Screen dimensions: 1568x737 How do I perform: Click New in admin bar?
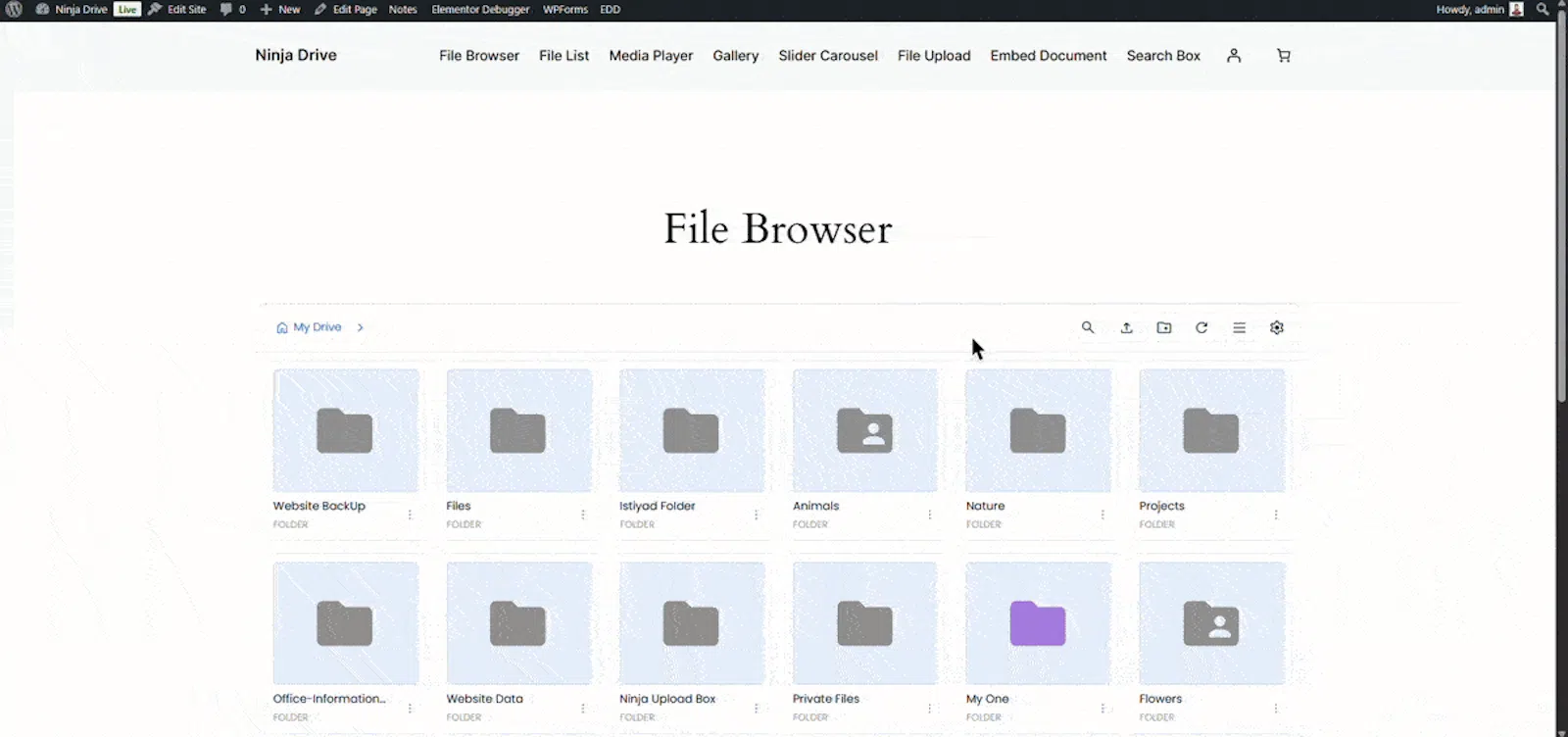point(280,10)
